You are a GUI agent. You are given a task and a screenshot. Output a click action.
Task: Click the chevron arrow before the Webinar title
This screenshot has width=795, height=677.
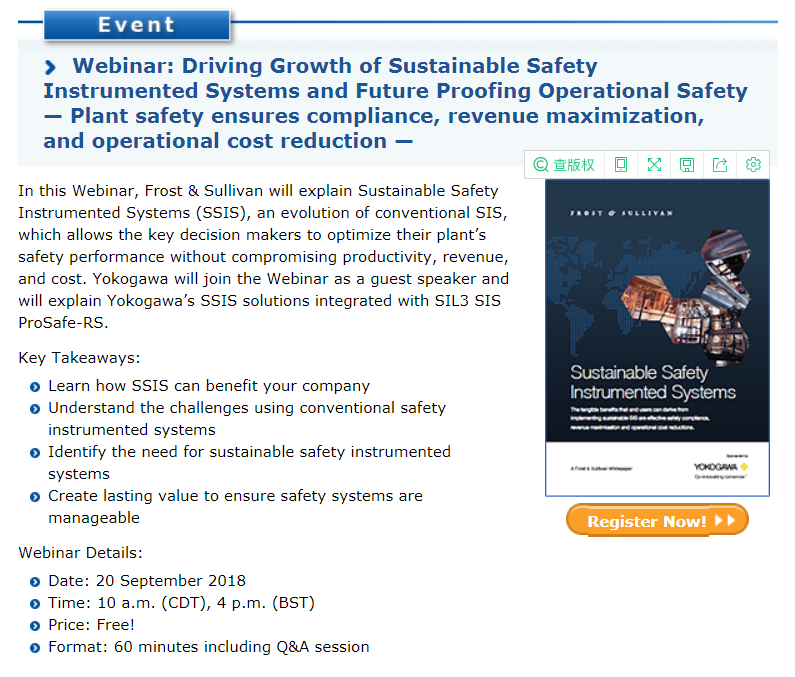coord(51,67)
